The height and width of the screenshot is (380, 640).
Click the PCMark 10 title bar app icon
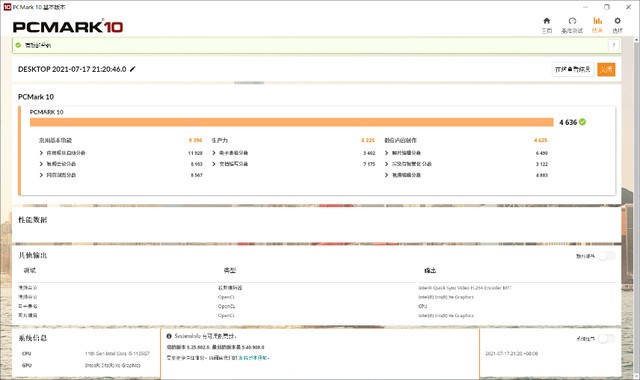[x=7, y=7]
